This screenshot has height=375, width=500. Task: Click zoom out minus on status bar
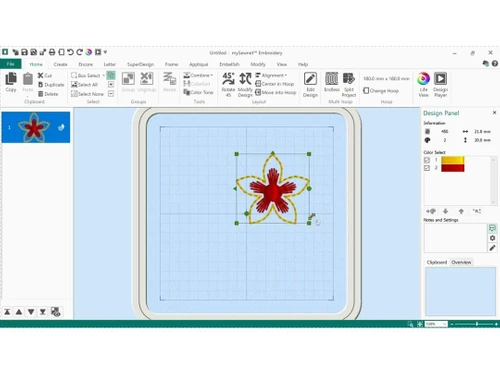pyautogui.click(x=452, y=324)
